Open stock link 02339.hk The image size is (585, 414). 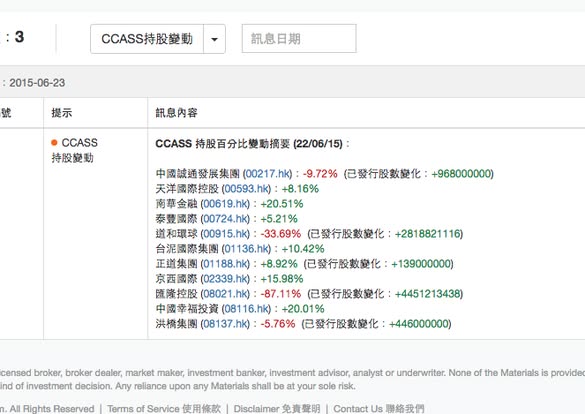click(225, 279)
